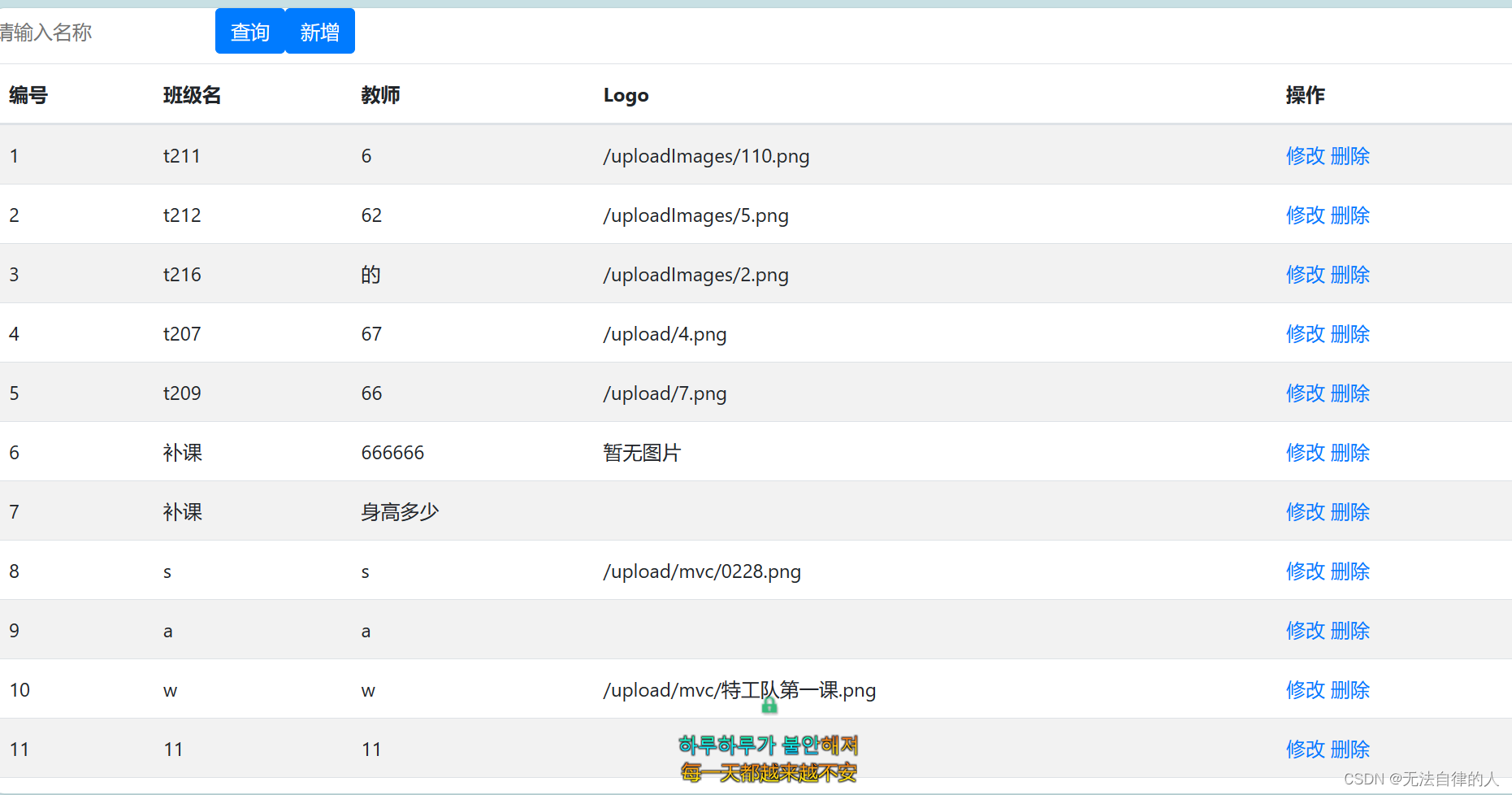Select the 编号 column header
Screen dimensions: 1512x795
(28, 95)
